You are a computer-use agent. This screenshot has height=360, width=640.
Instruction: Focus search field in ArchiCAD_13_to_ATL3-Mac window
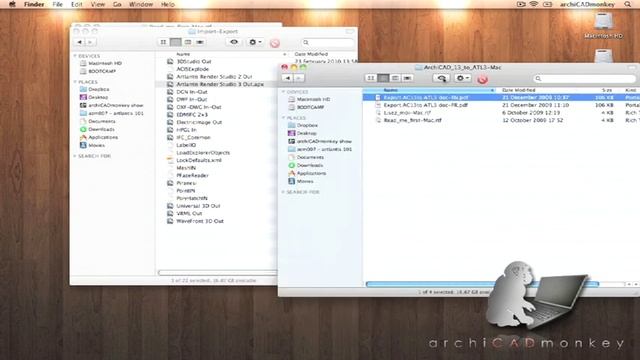click(x=584, y=78)
